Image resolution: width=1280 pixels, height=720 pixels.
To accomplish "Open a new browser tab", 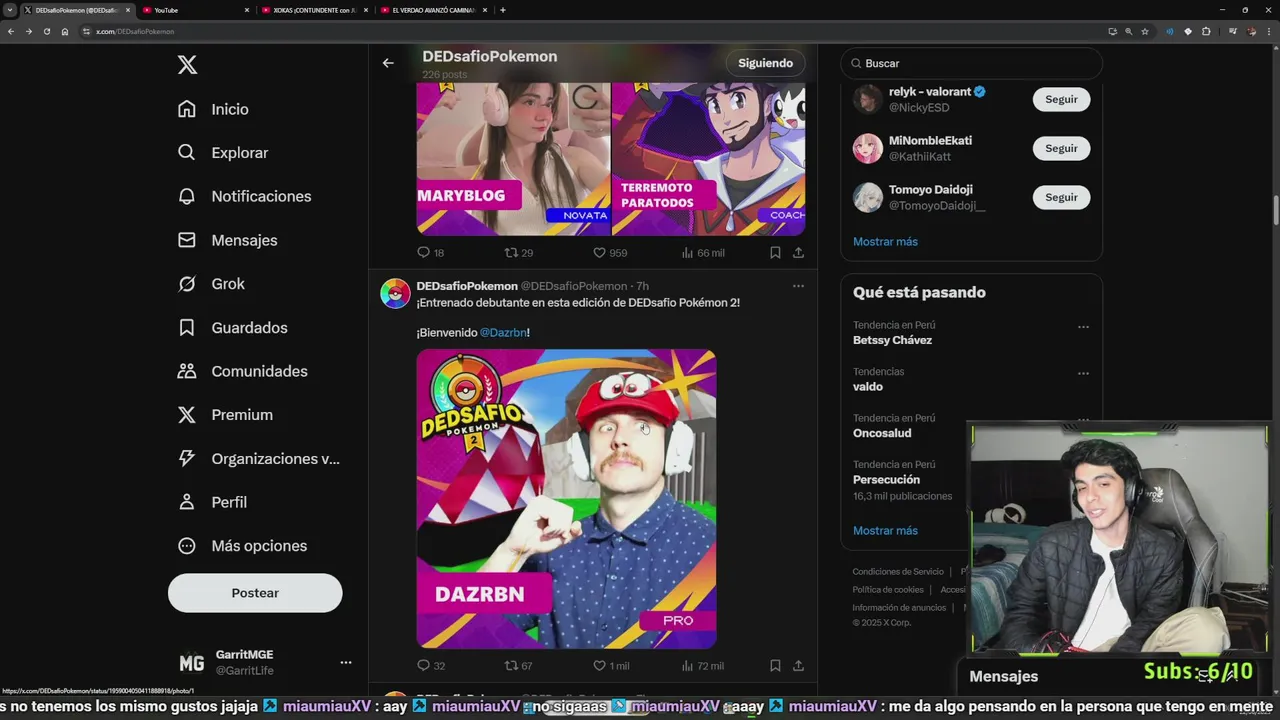I will coord(503,10).
